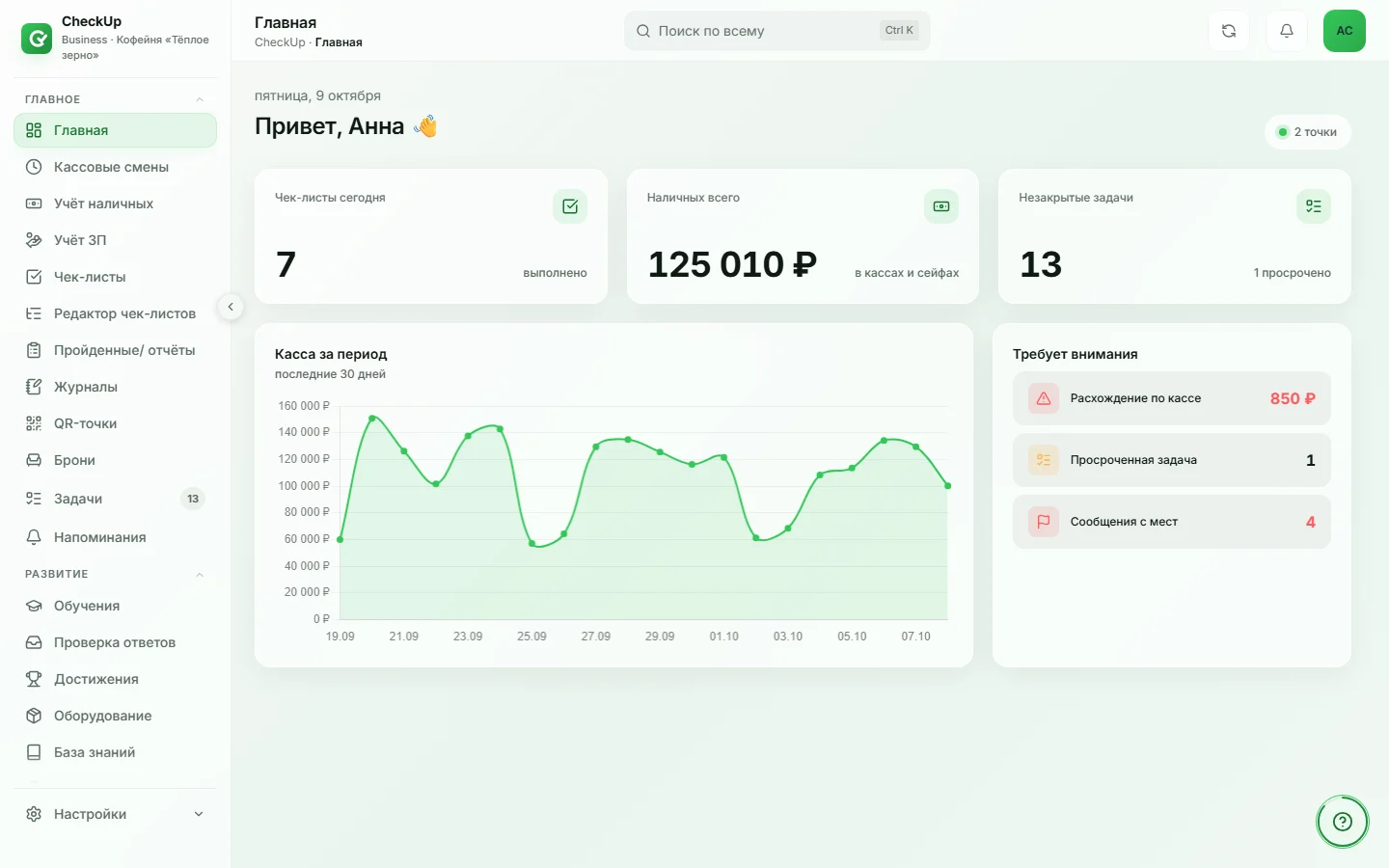1389x868 pixels.
Task: Go to Обучения in sidebar
Action: click(x=115, y=606)
